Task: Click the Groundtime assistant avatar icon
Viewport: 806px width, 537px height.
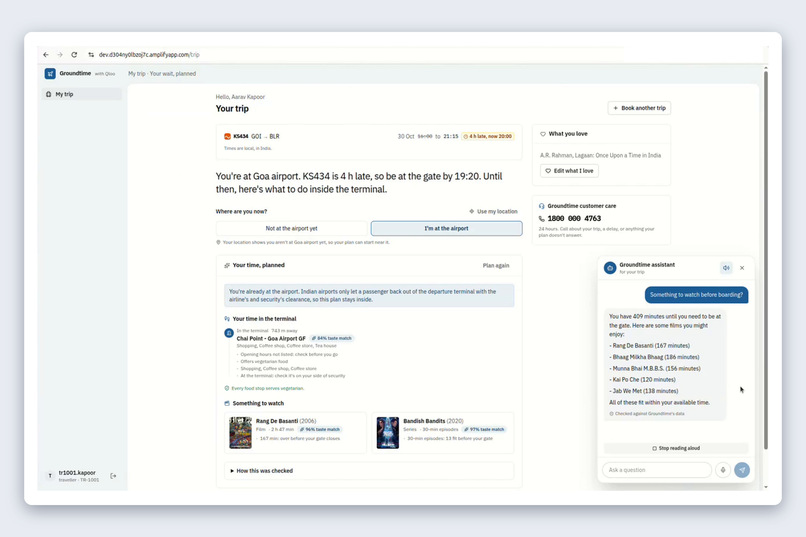Action: coord(610,268)
